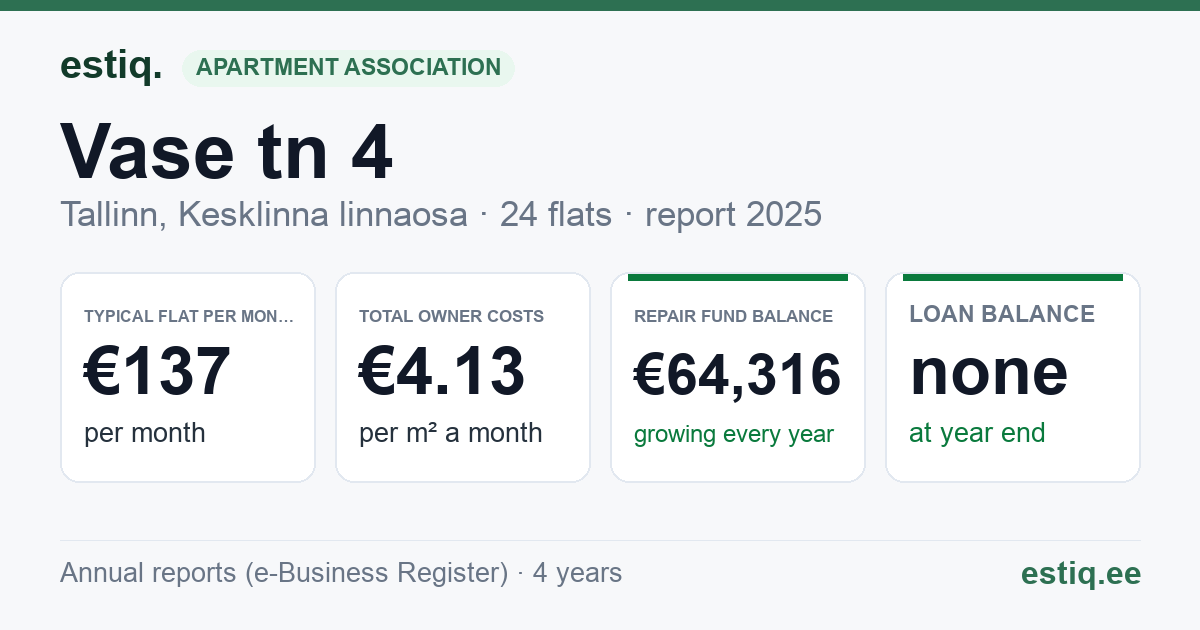Click the growing every year text
The height and width of the screenshot is (630, 1200).
[734, 435]
